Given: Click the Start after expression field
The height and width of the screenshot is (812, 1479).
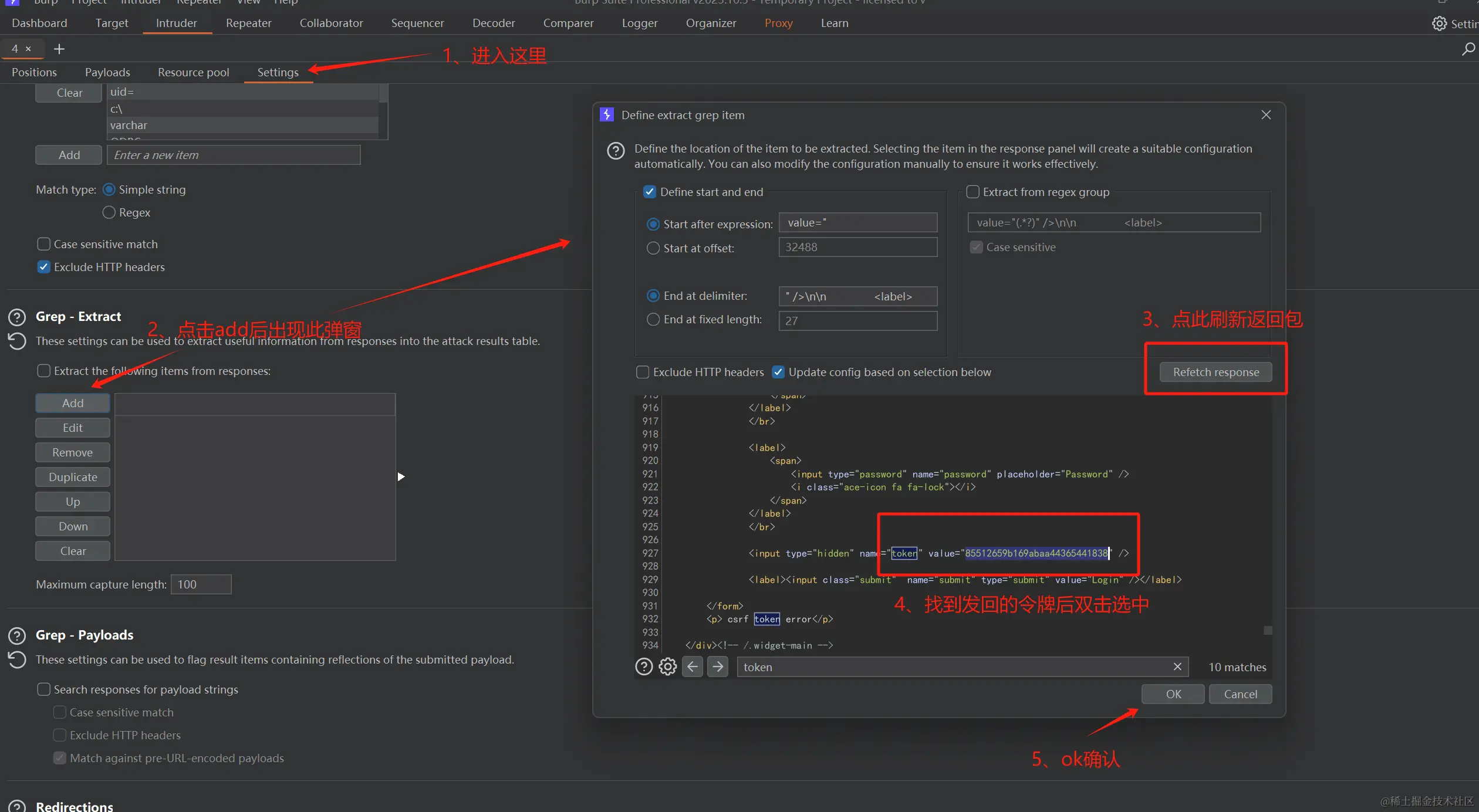Looking at the screenshot, I should (858, 223).
